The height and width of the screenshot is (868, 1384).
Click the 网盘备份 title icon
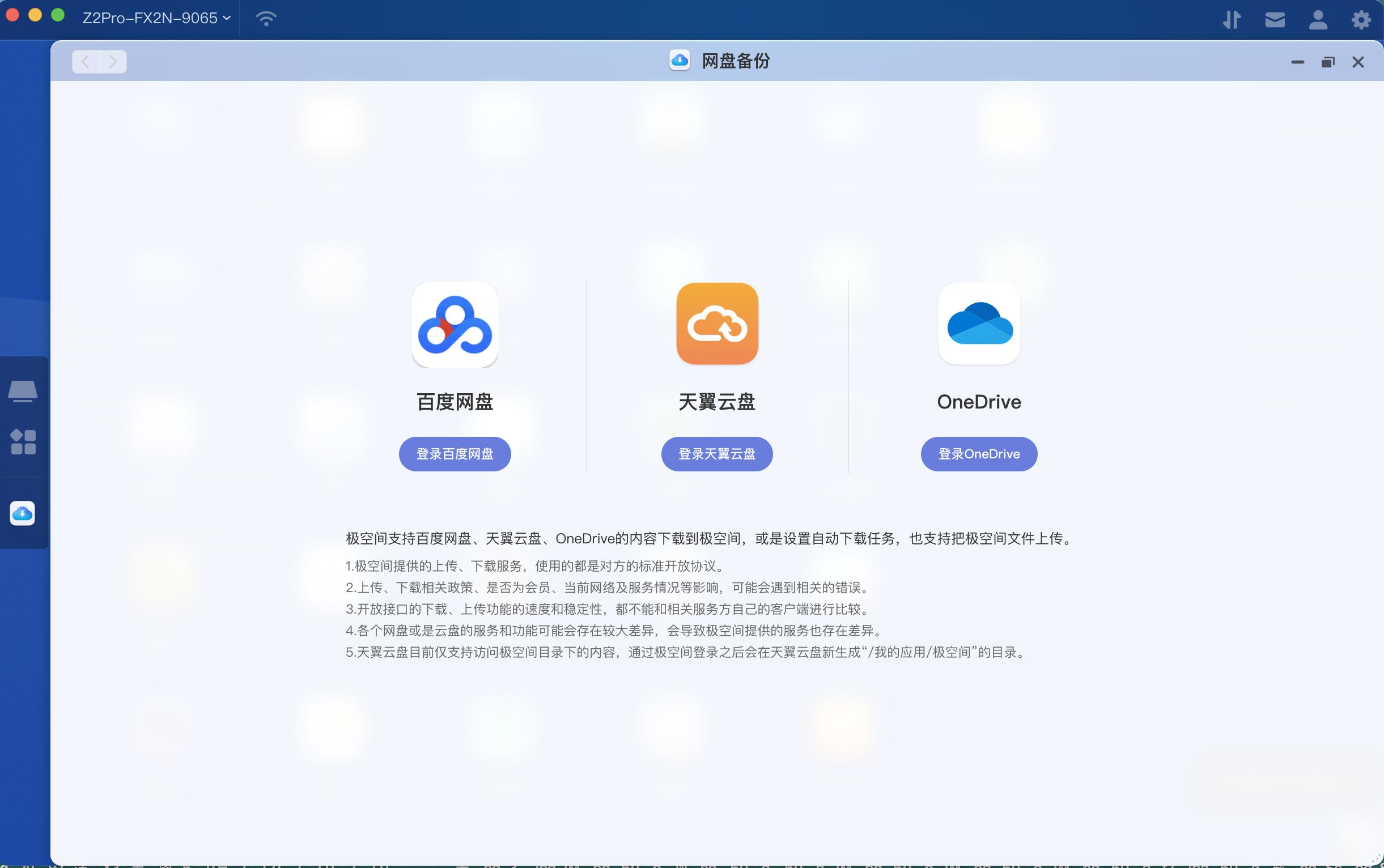pos(681,60)
